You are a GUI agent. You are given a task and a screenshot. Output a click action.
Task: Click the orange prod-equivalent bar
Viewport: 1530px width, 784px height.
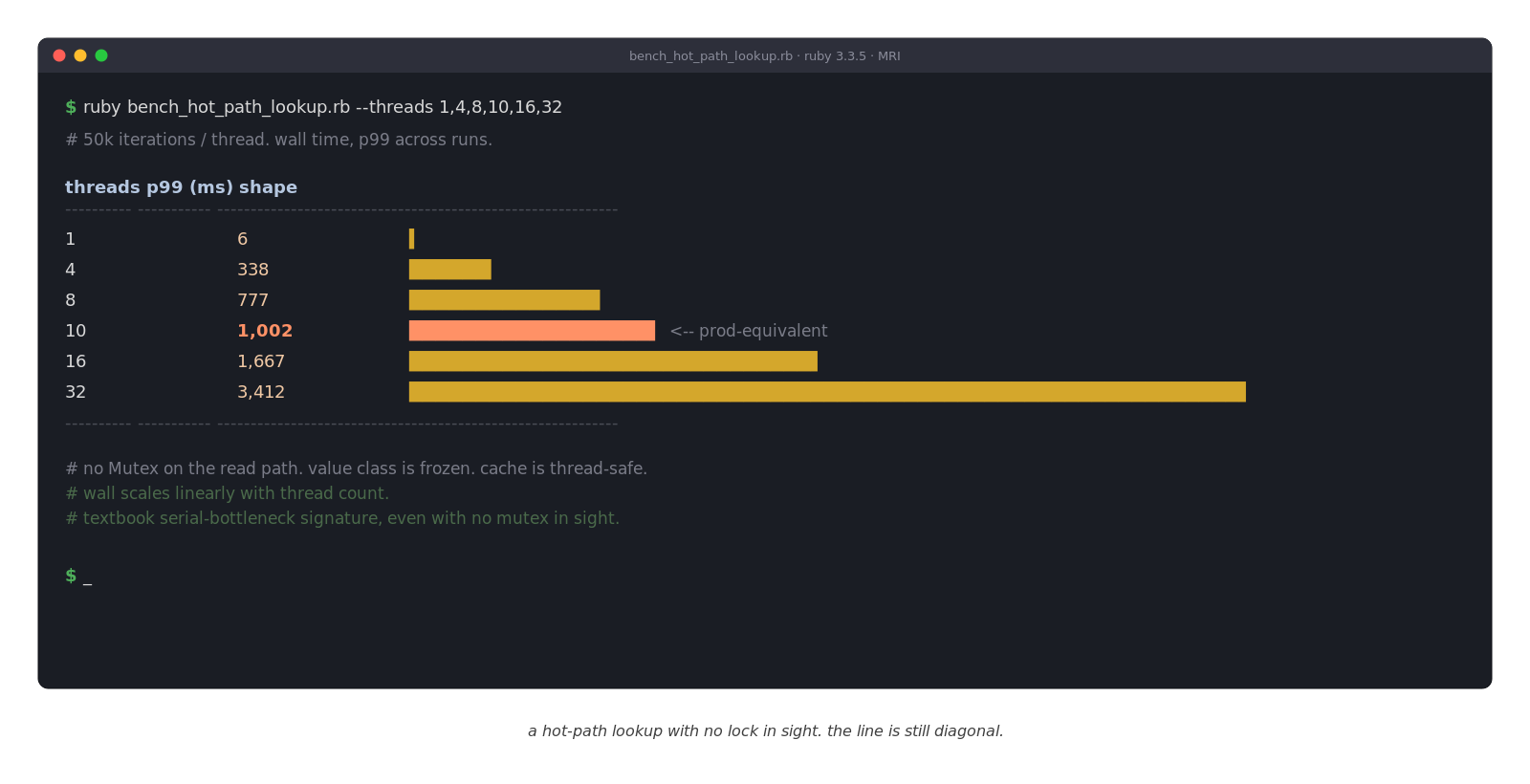point(532,331)
